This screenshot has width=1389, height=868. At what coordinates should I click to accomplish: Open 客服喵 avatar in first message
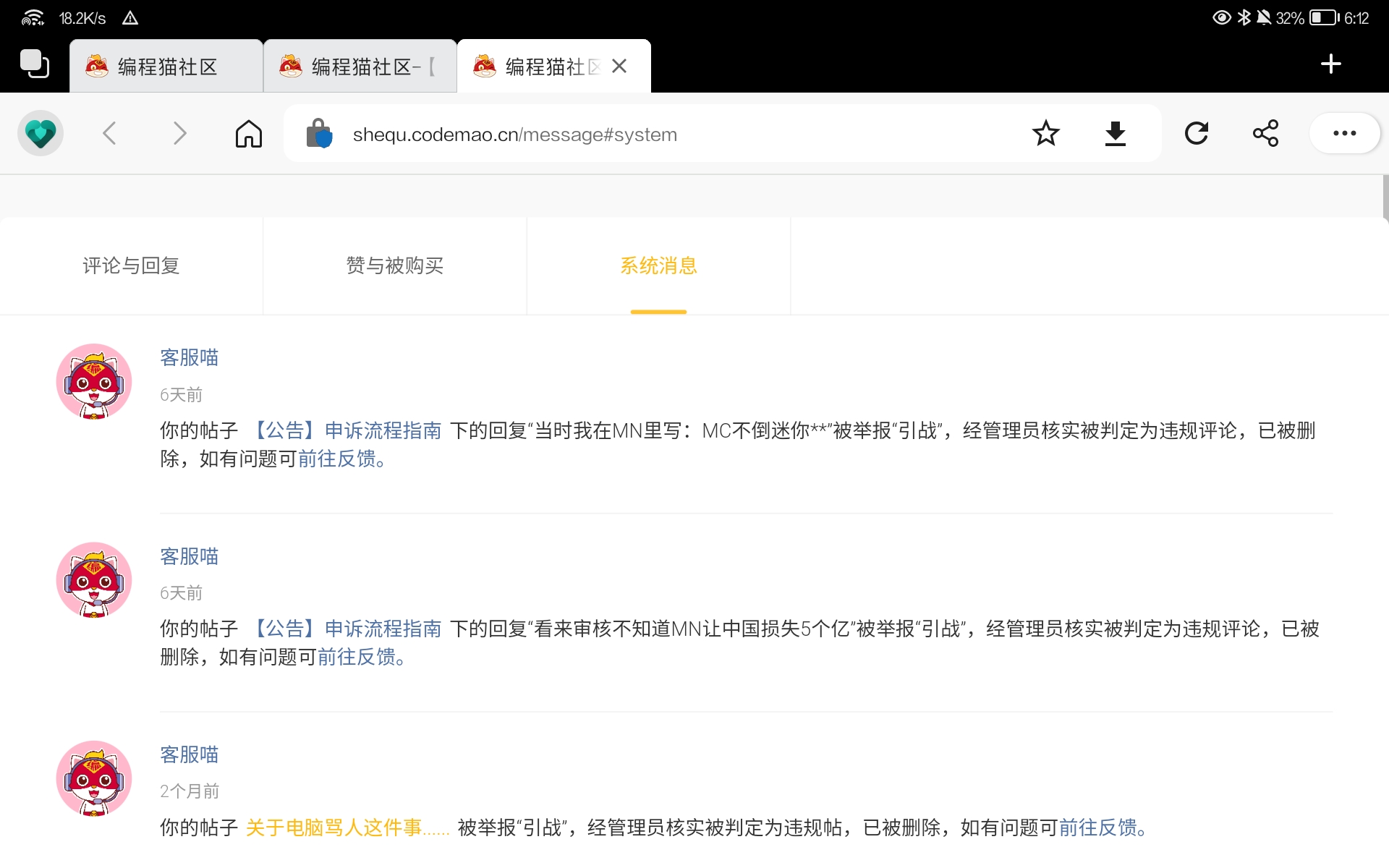(94, 381)
